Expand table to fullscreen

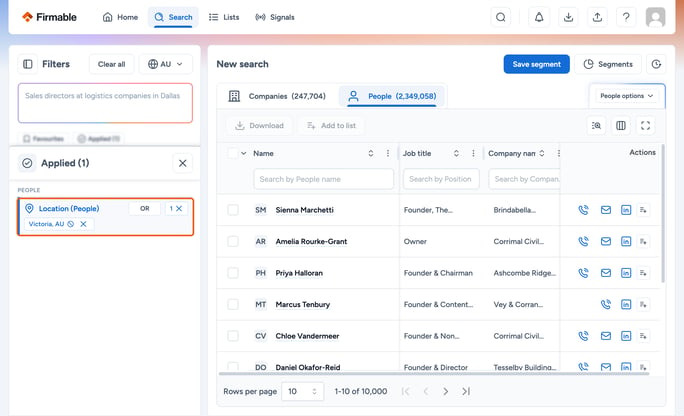(x=645, y=126)
